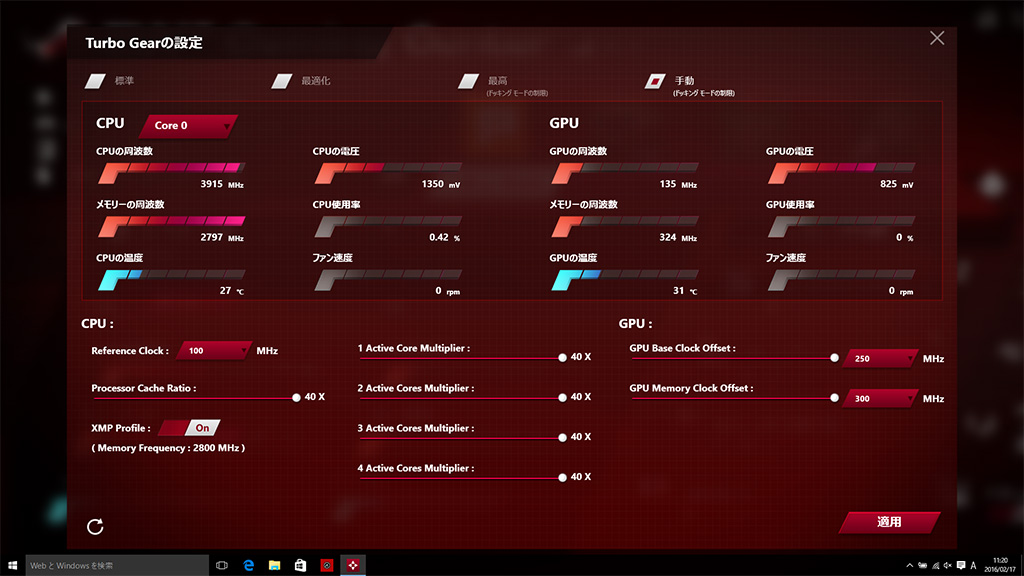Click the active ROG app taskbar icon
This screenshot has height=576, width=1024.
click(353, 566)
